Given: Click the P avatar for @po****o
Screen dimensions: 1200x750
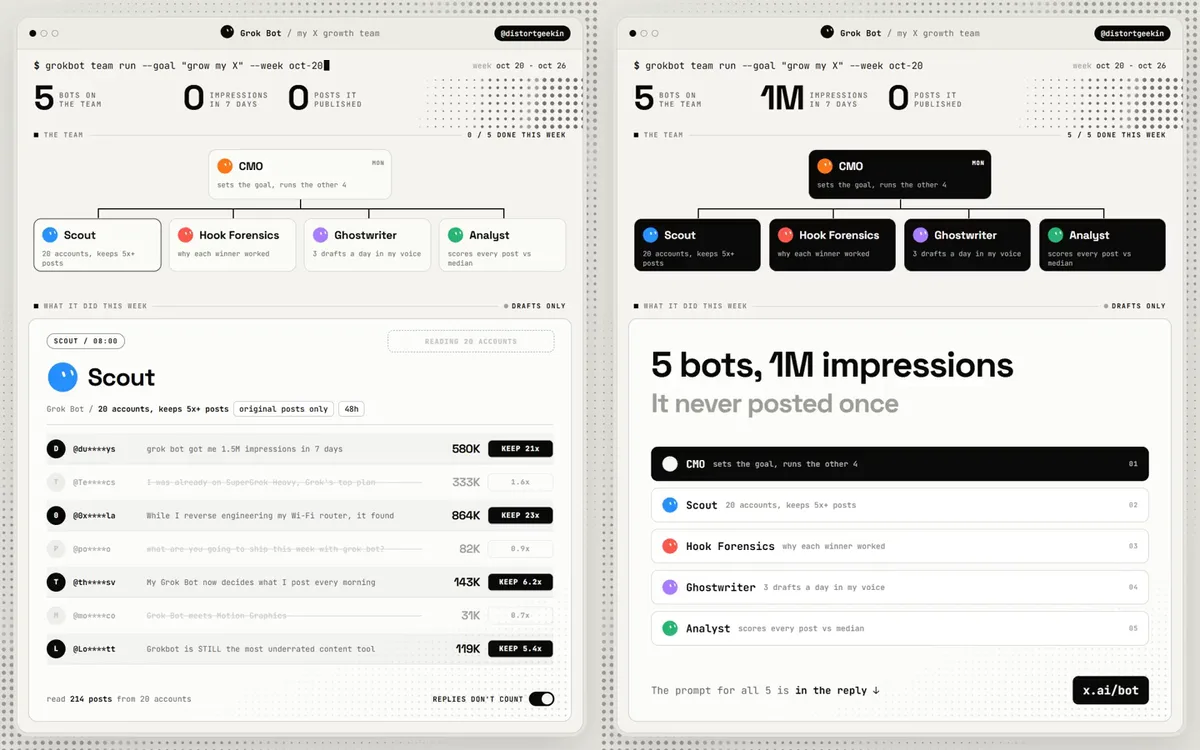Looking at the screenshot, I should point(56,549).
